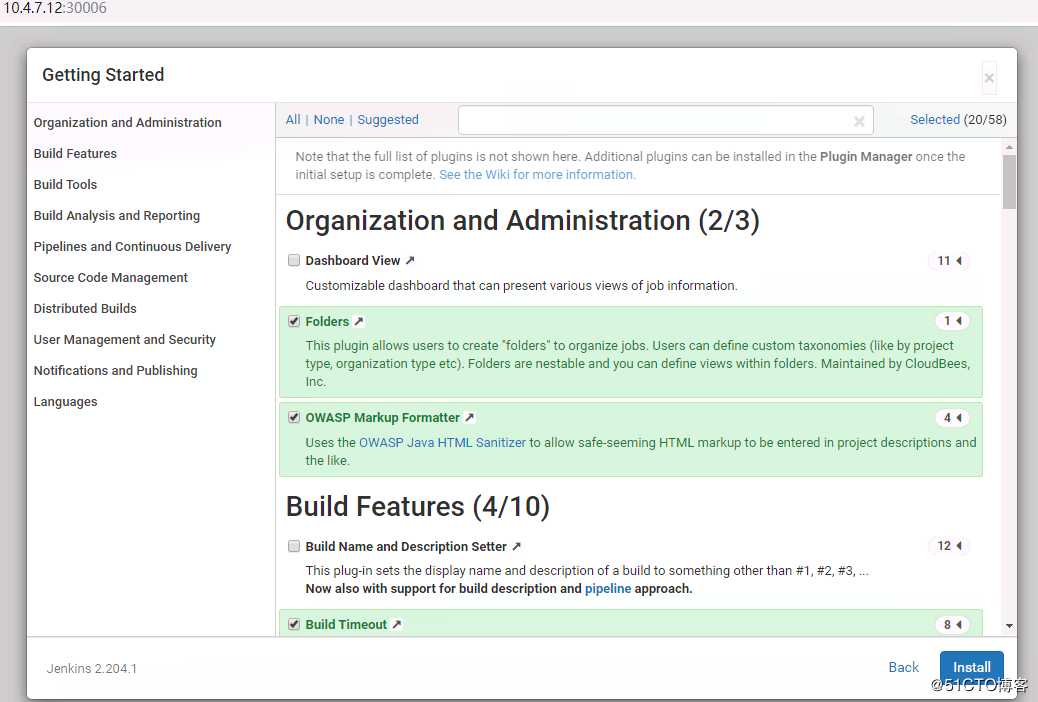Click the plugin list scrollbar thumb

pos(1009,182)
